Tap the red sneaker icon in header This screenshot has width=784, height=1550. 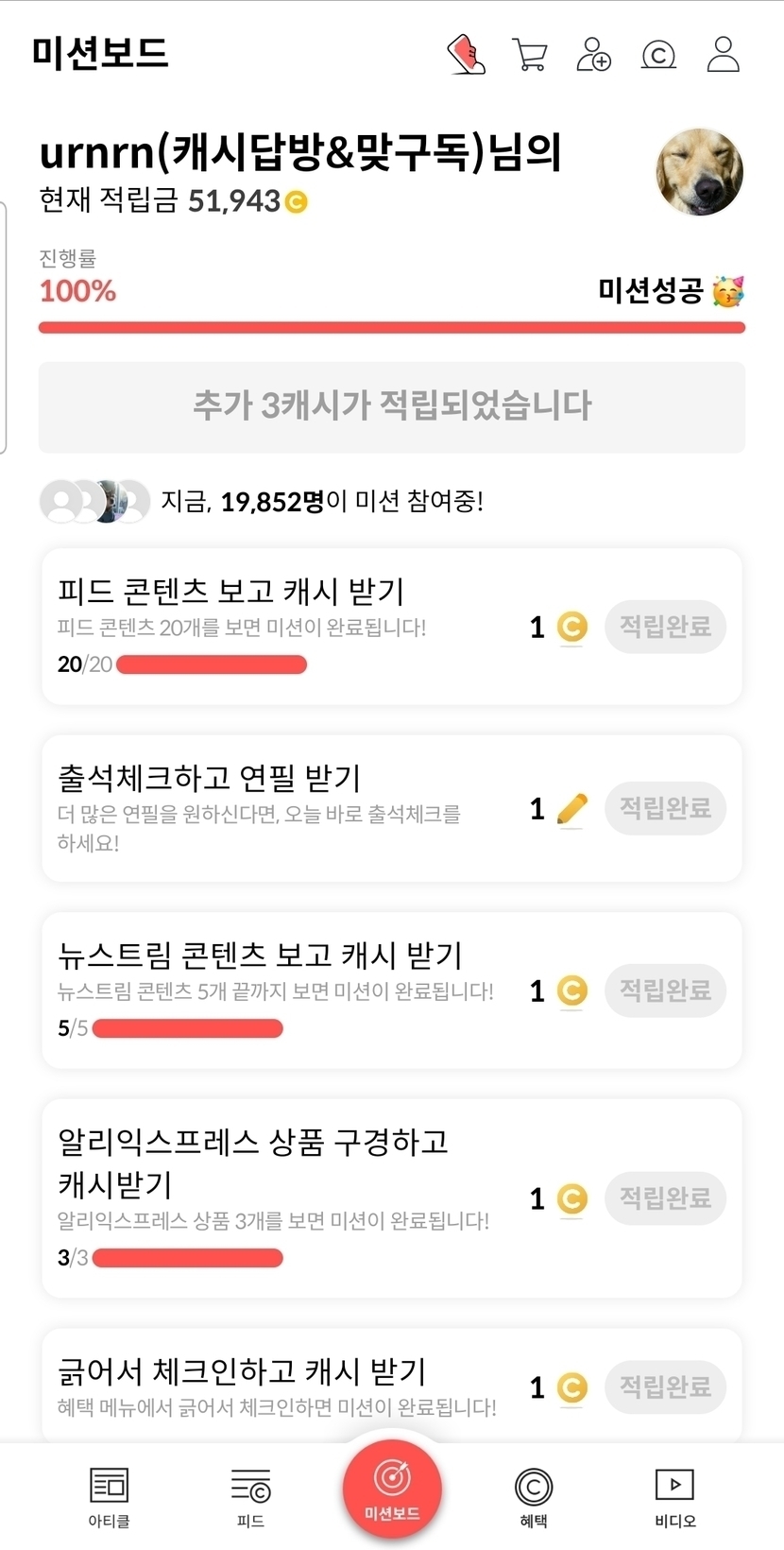[x=466, y=55]
